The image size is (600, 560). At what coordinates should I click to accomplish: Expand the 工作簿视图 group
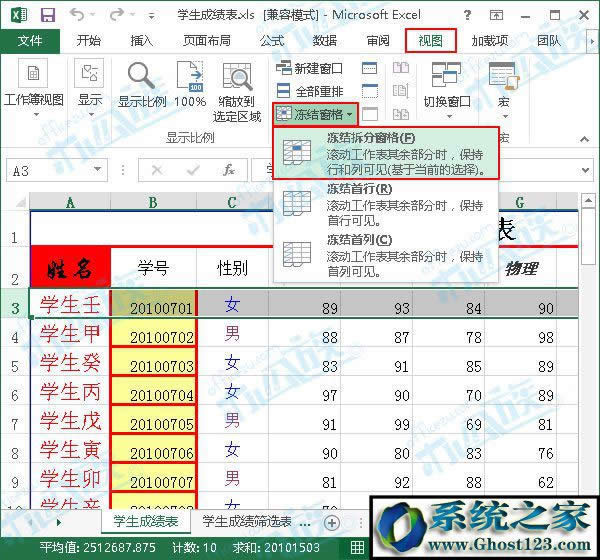pos(34,88)
